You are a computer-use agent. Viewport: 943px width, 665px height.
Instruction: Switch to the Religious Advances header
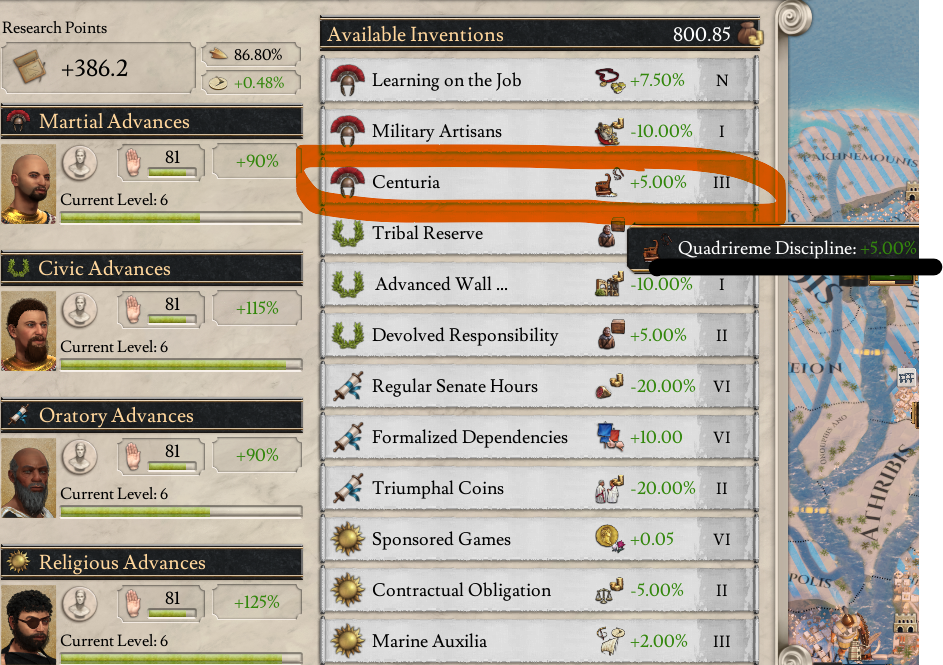[x=152, y=563]
